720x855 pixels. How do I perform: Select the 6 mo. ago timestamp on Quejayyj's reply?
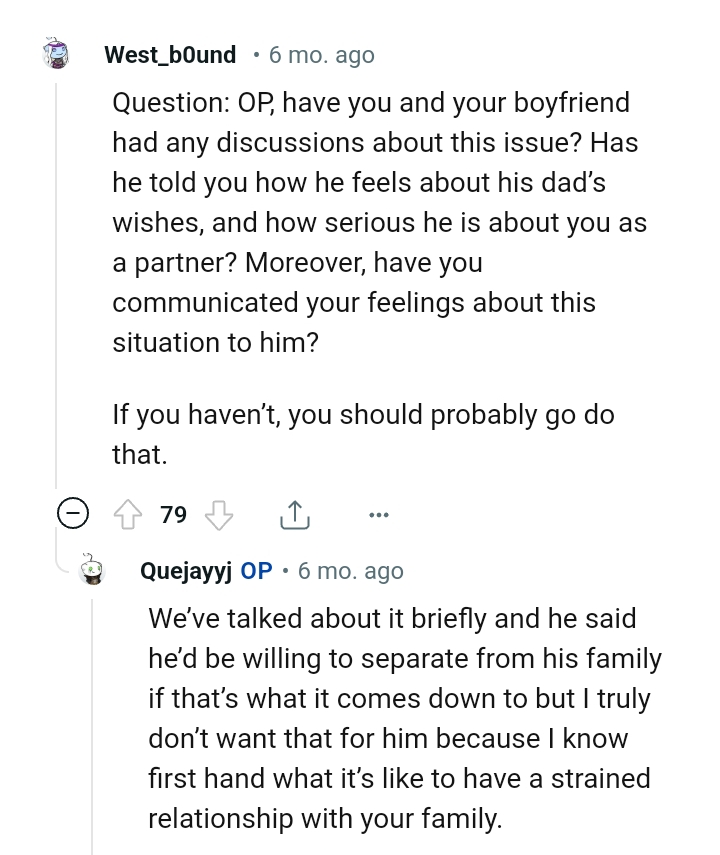[350, 571]
